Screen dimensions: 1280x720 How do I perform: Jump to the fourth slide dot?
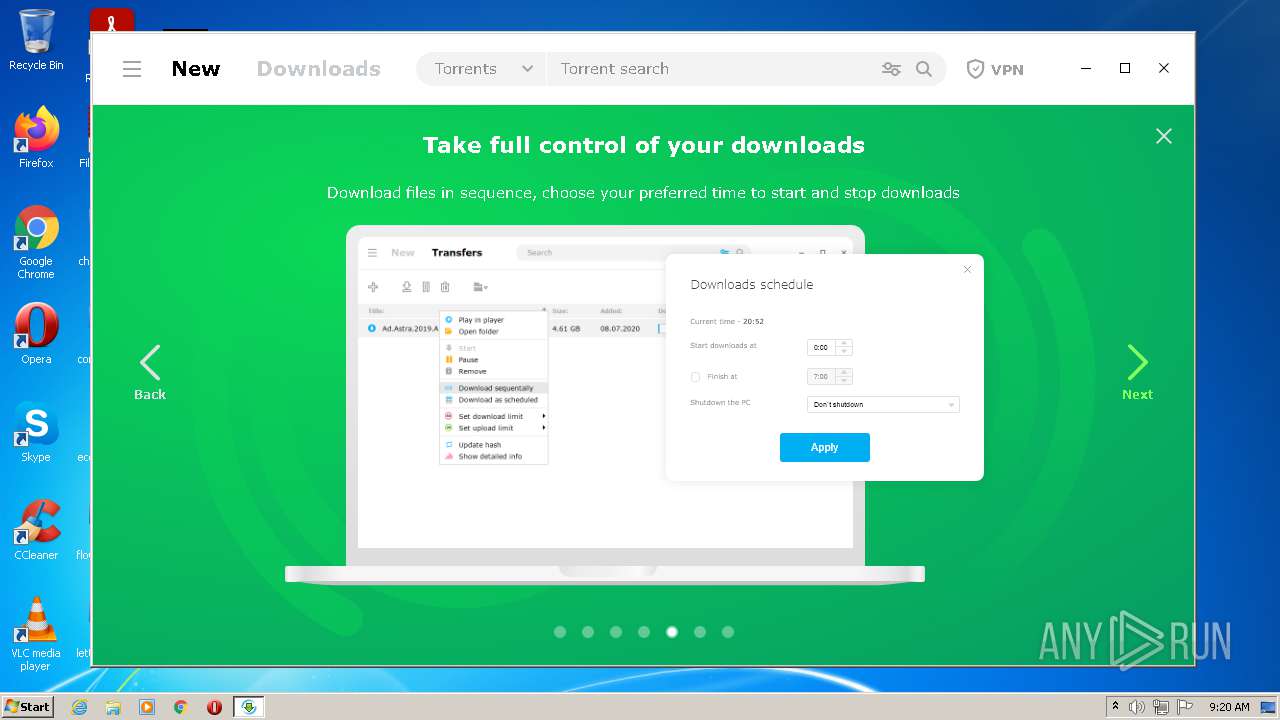(x=644, y=632)
